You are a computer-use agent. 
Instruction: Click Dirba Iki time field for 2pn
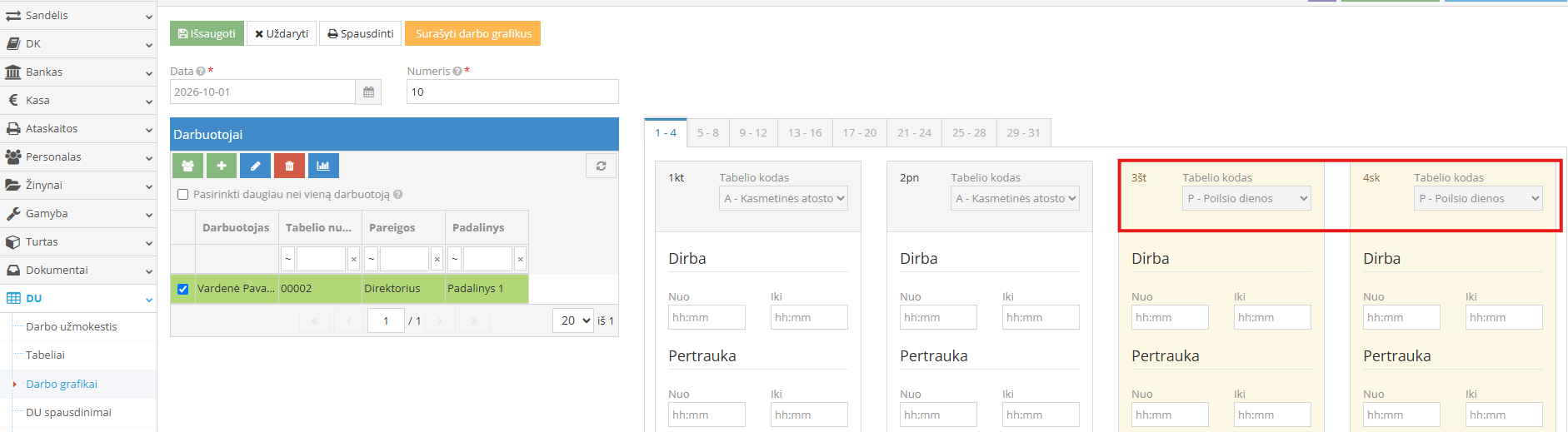pos(1041,317)
